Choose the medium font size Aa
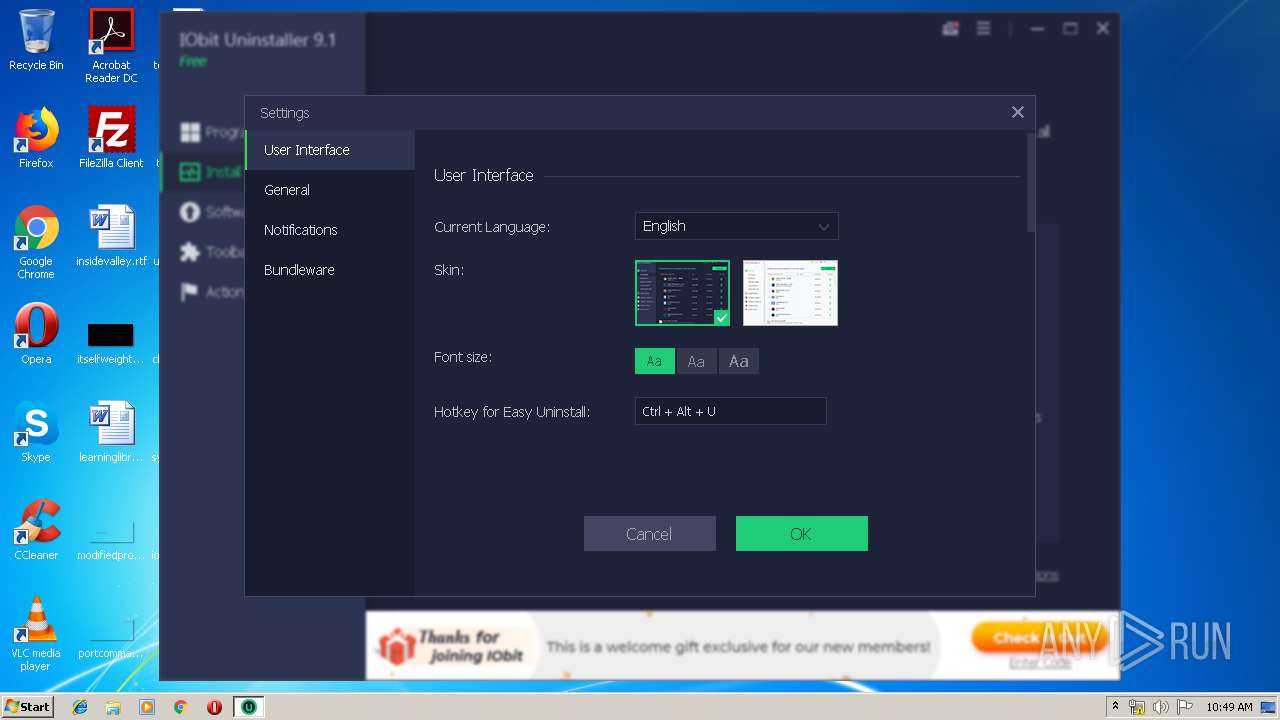This screenshot has width=1280, height=720. pyautogui.click(x=696, y=361)
